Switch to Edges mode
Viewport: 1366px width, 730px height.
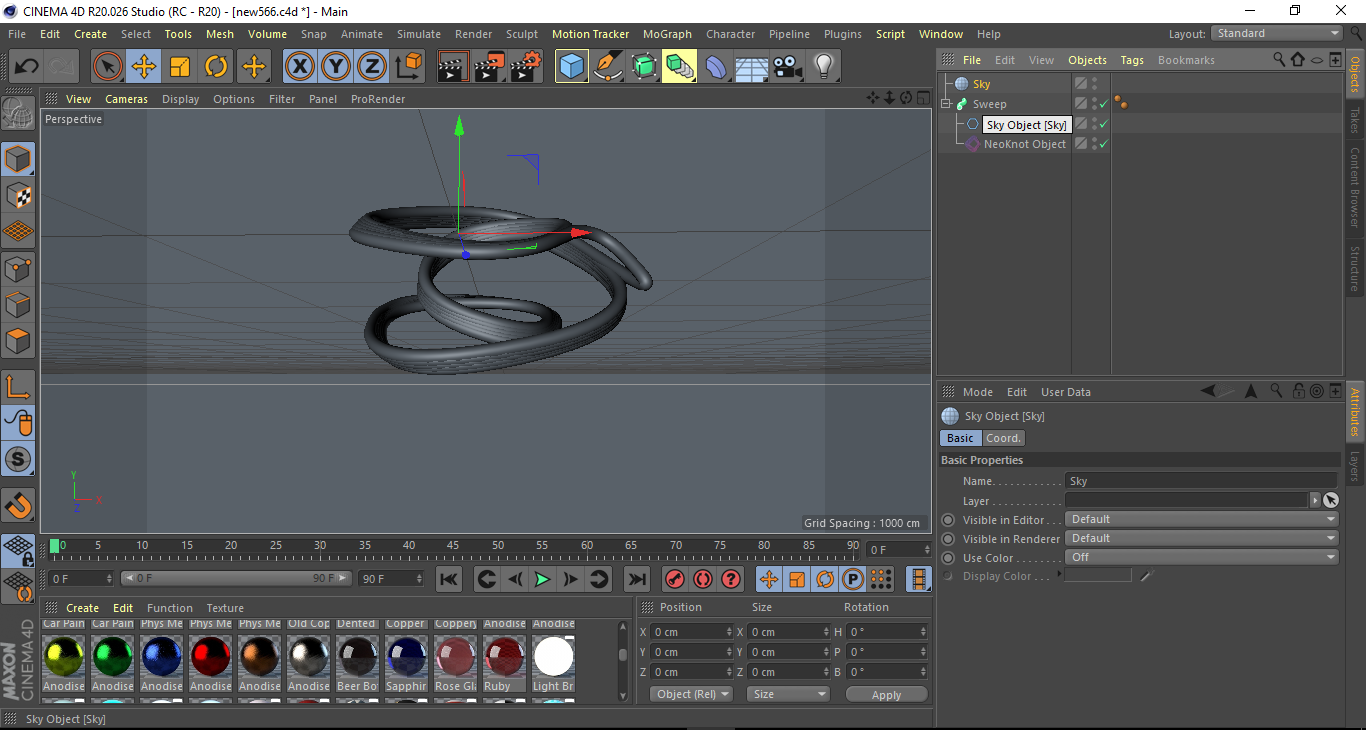pyautogui.click(x=18, y=304)
